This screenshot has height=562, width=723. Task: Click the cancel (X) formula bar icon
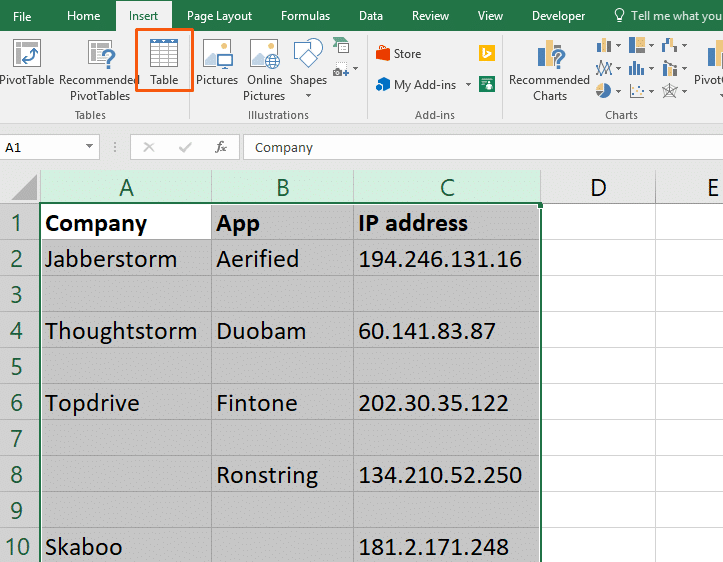(149, 147)
